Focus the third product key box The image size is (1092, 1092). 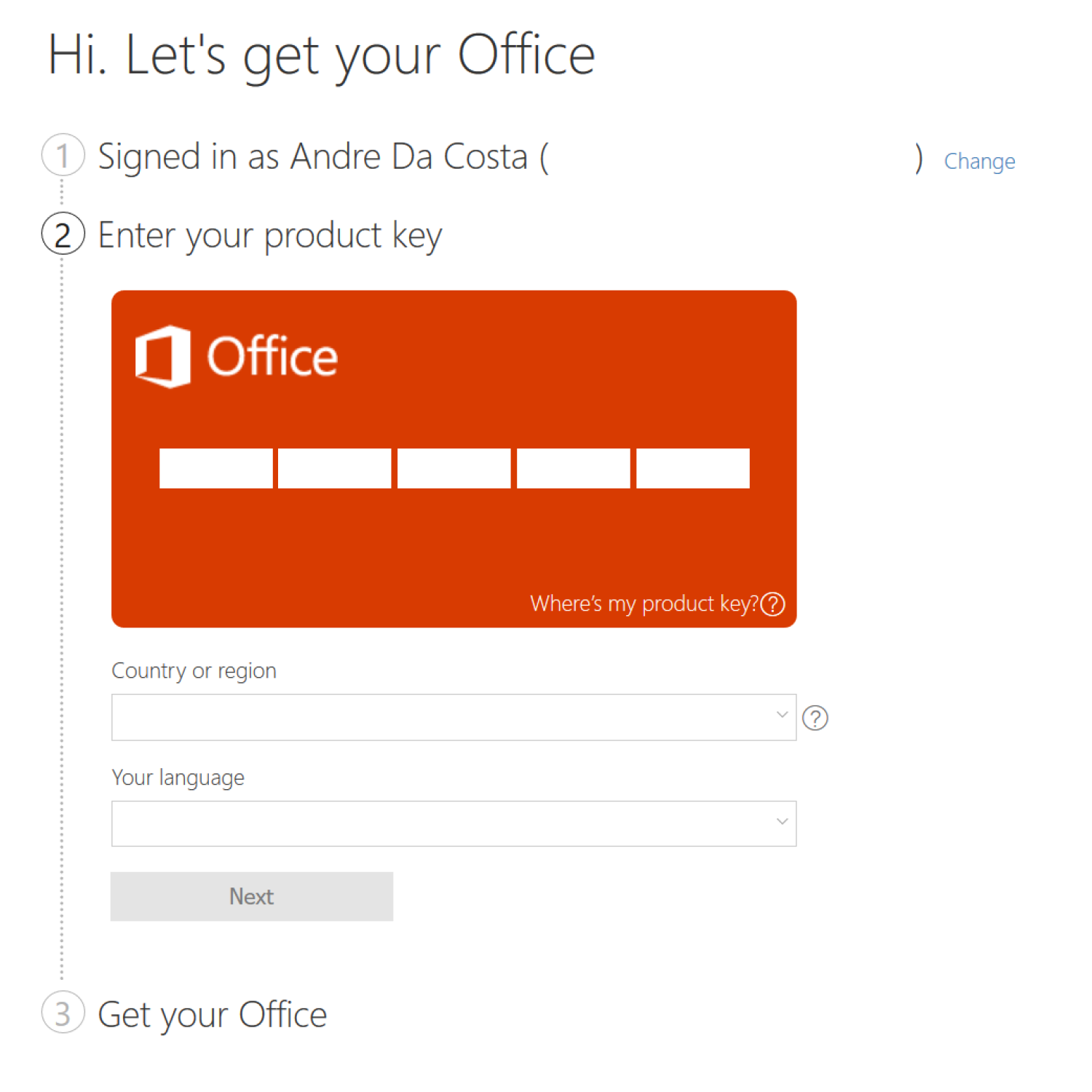click(454, 468)
